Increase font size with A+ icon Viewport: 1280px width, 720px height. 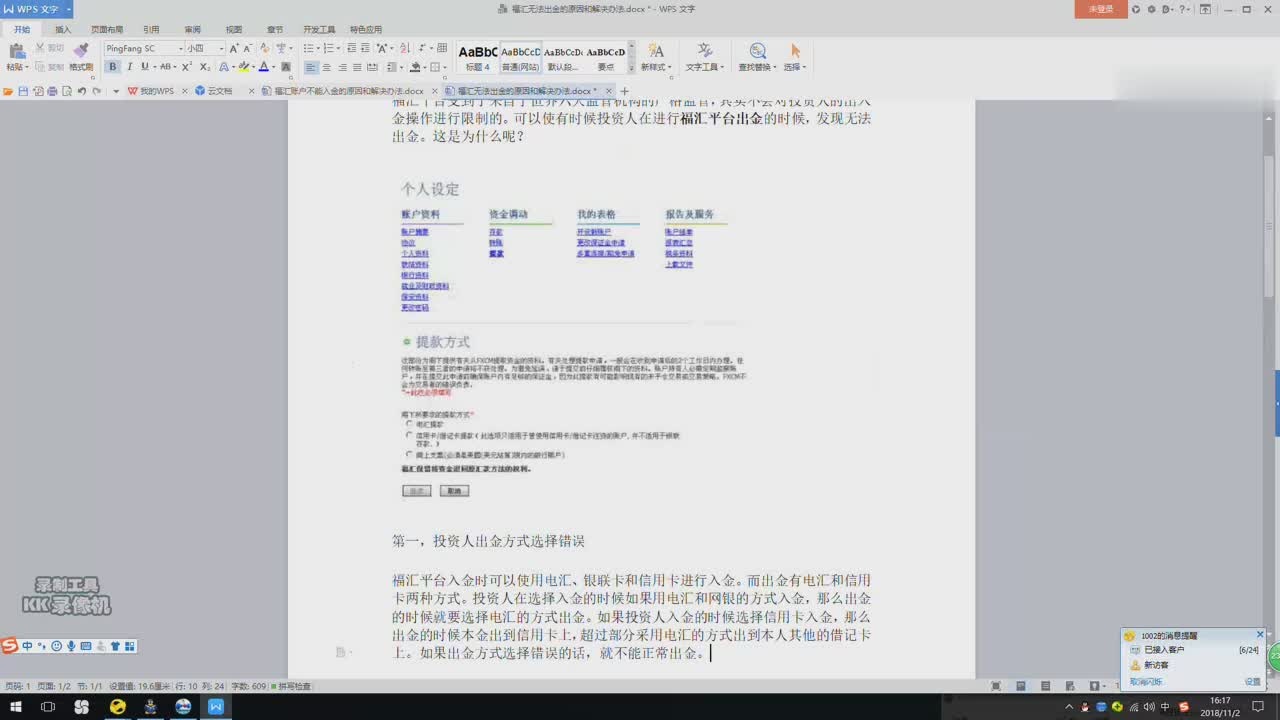point(234,48)
